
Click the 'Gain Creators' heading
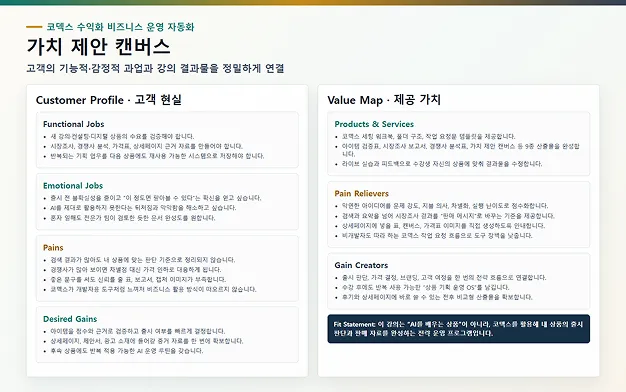pos(361,265)
